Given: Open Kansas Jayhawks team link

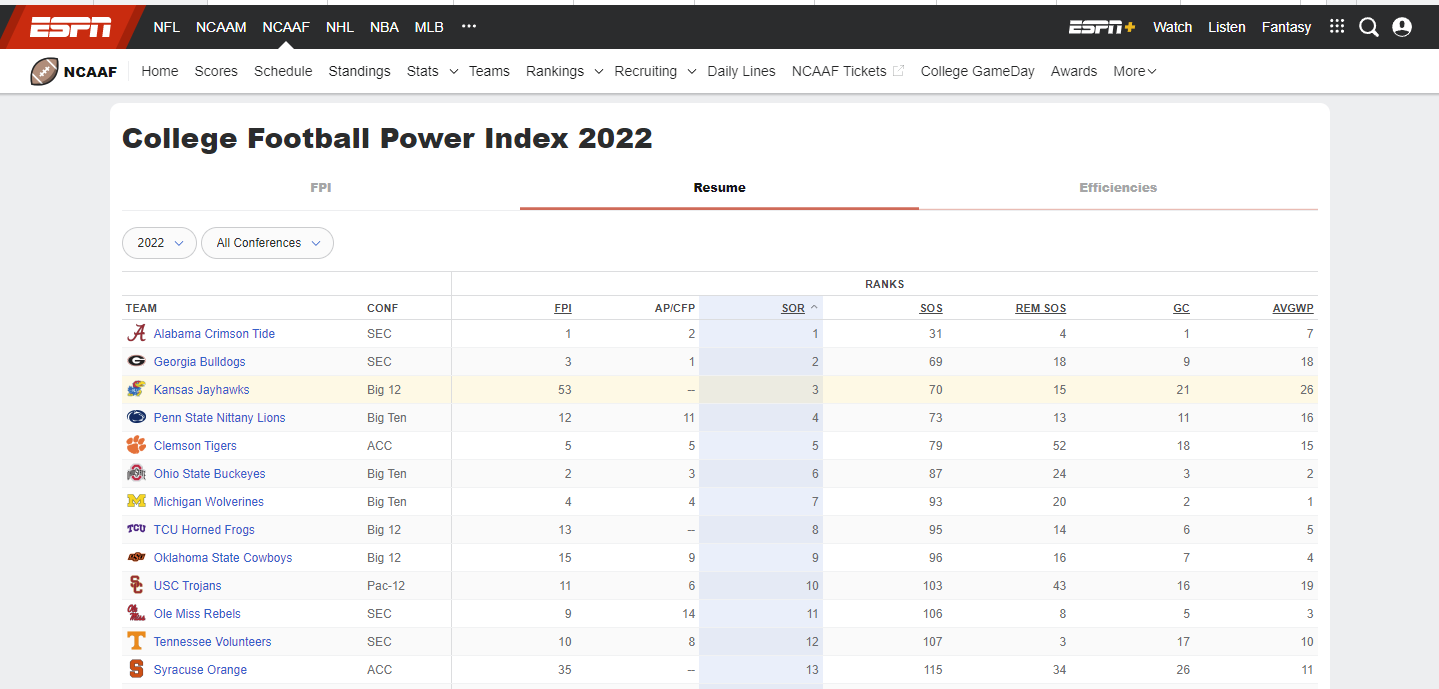Looking at the screenshot, I should (202, 390).
